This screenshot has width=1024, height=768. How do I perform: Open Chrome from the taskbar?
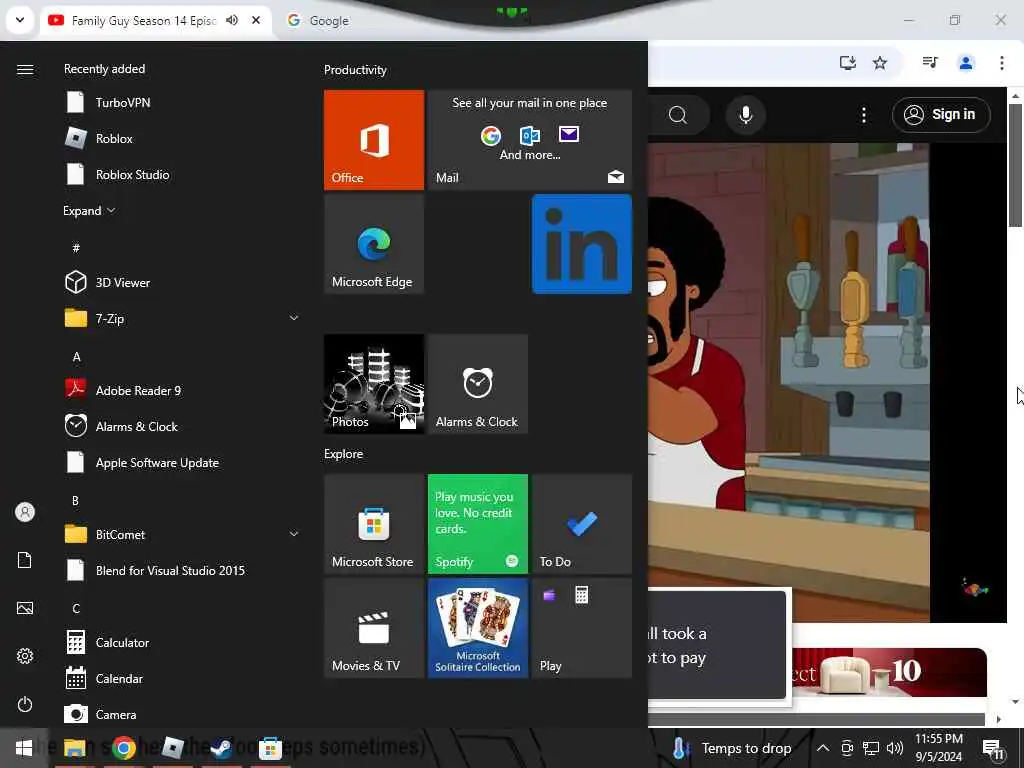(123, 748)
